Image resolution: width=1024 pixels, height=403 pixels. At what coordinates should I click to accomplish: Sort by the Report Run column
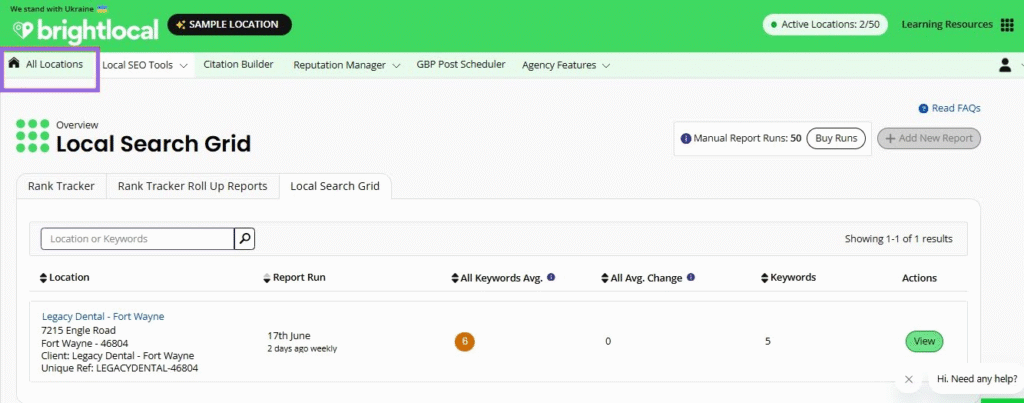[267, 278]
